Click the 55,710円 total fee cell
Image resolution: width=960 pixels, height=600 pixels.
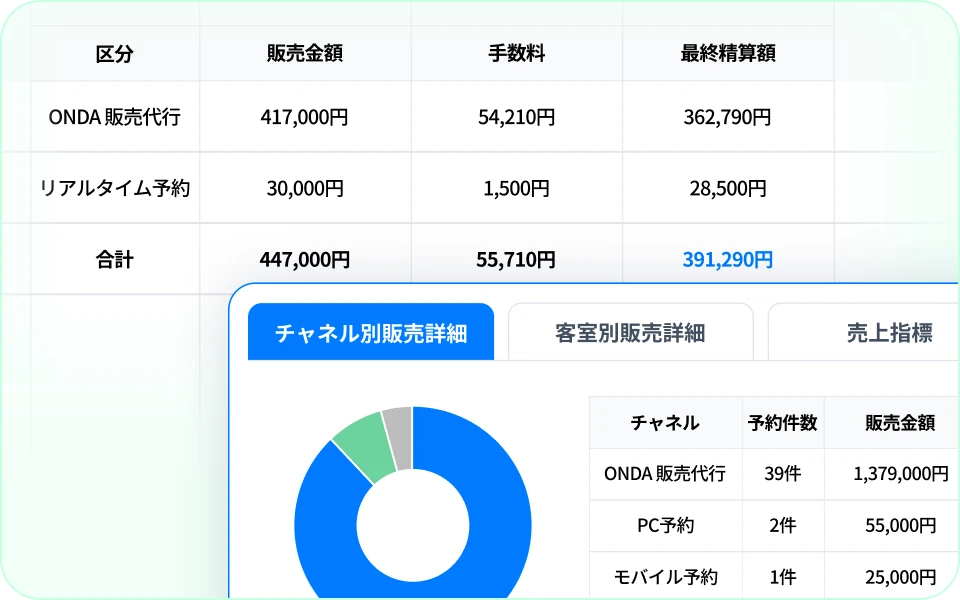pyautogui.click(x=516, y=260)
